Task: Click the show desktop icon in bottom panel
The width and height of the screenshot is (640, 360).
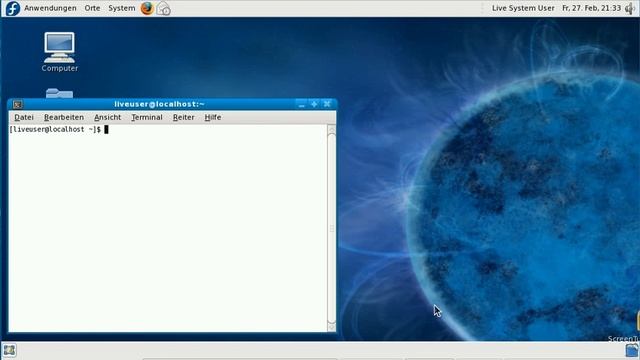Action: [9, 350]
